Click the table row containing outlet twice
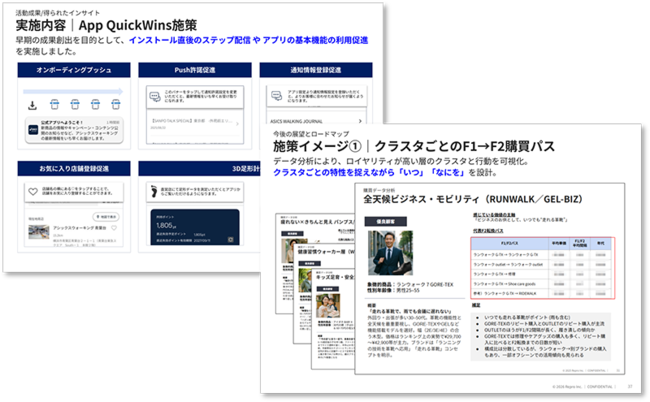This screenshot has height=402, width=650. coord(542,264)
